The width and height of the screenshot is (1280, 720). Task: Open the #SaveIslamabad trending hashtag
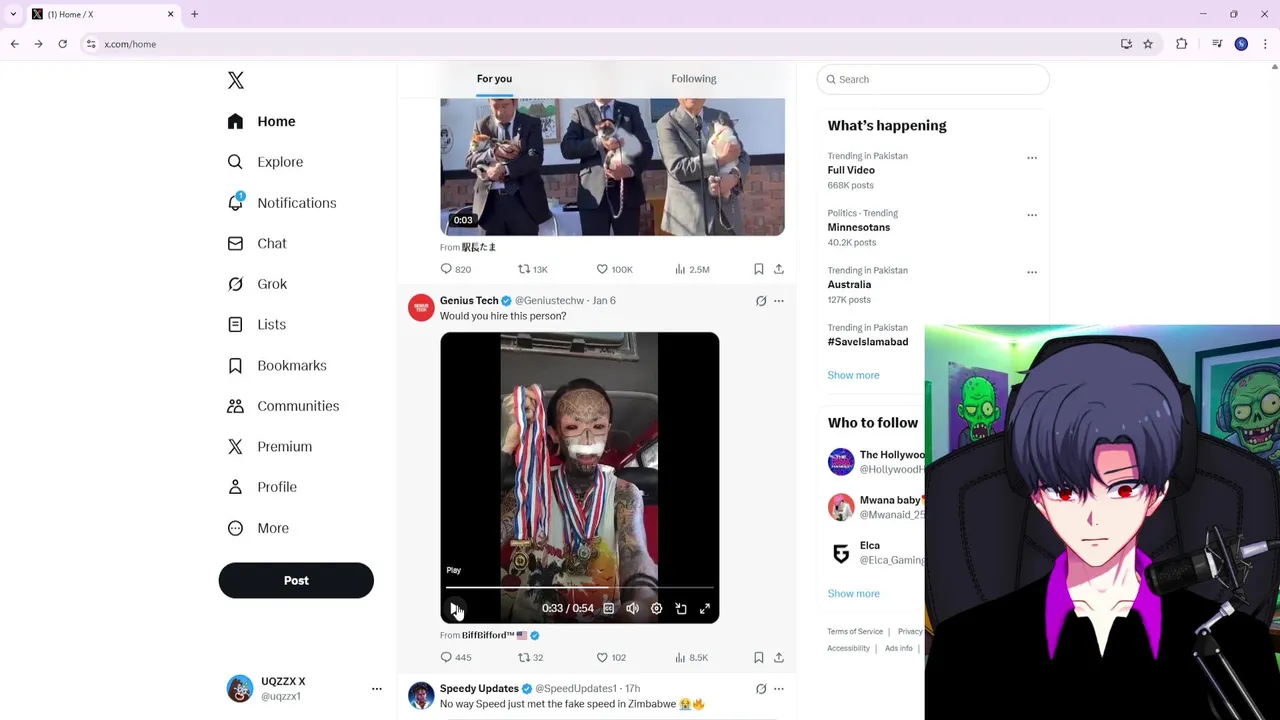(x=868, y=342)
